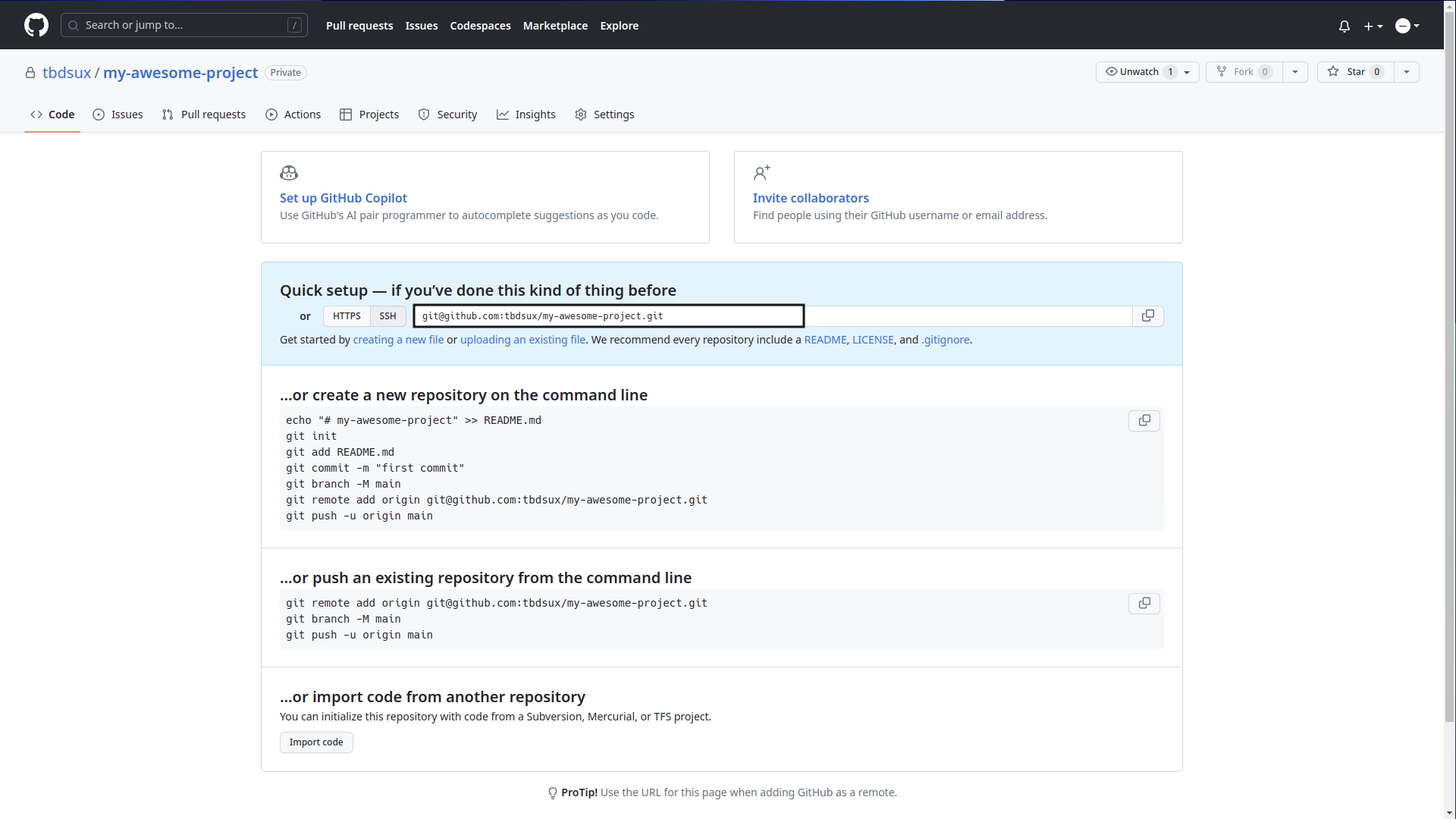Open the GitHub home logo
1456x819 pixels.
pyautogui.click(x=36, y=25)
